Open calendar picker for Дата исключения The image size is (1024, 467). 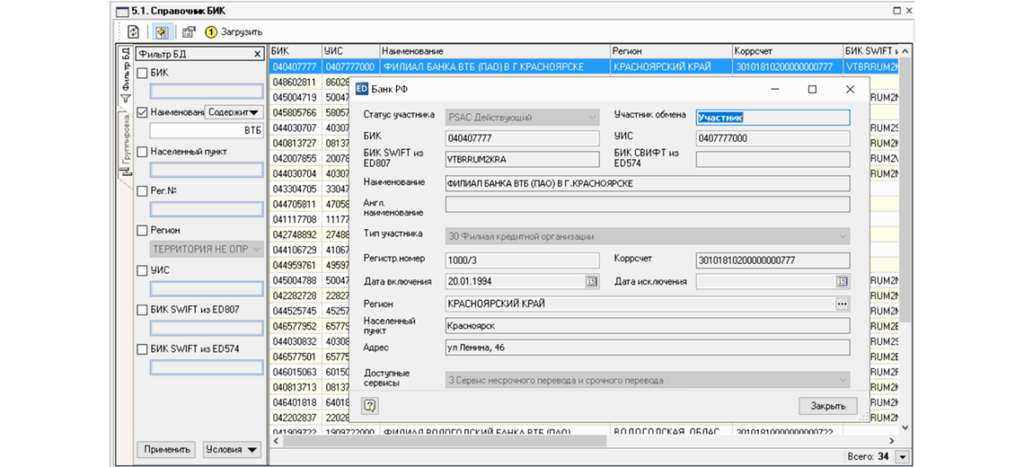pos(842,282)
